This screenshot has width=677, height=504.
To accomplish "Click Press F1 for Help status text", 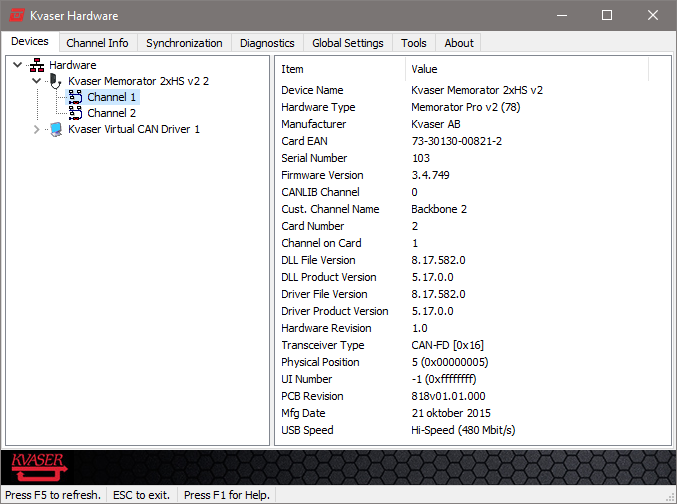I will tap(227, 495).
